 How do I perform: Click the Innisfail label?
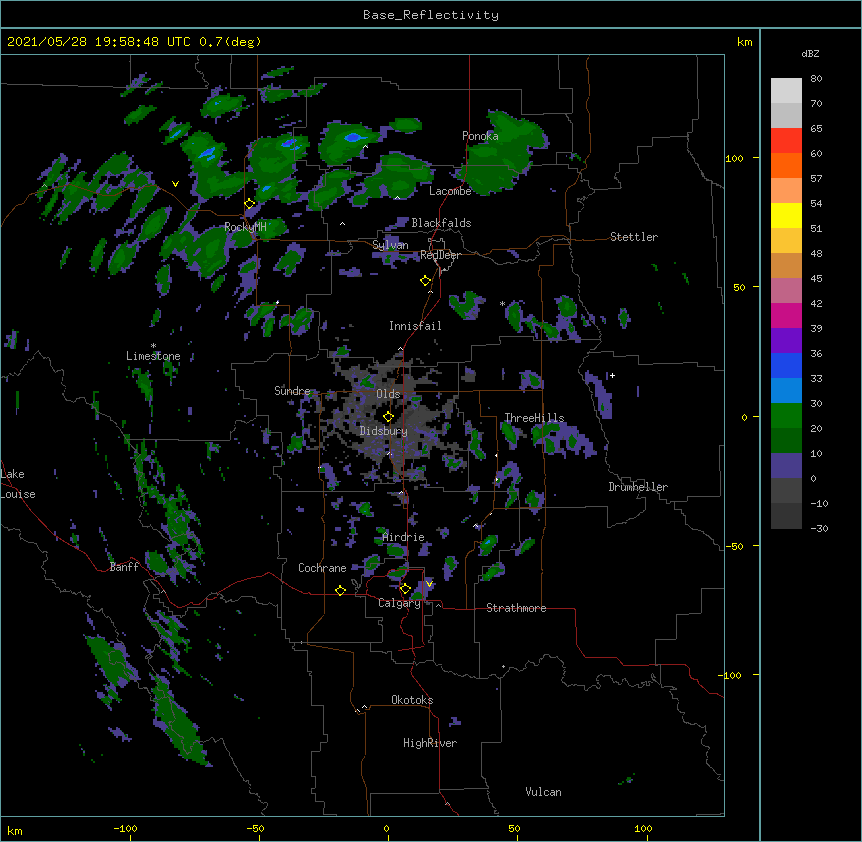[415, 326]
